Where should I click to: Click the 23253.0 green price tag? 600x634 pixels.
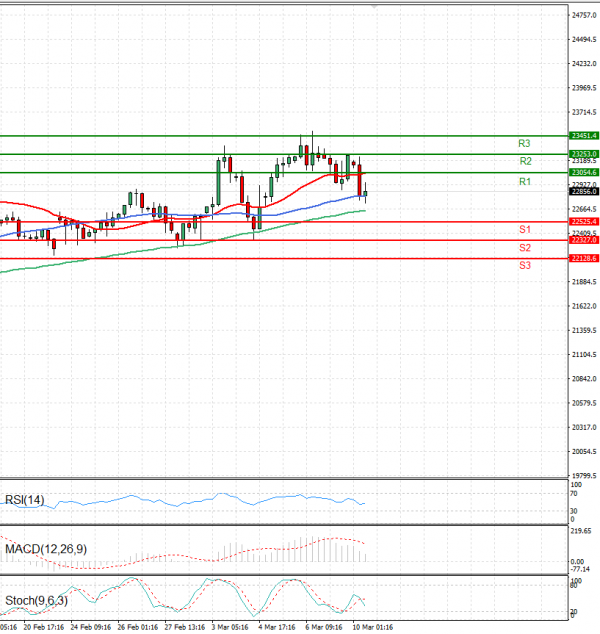tap(583, 154)
